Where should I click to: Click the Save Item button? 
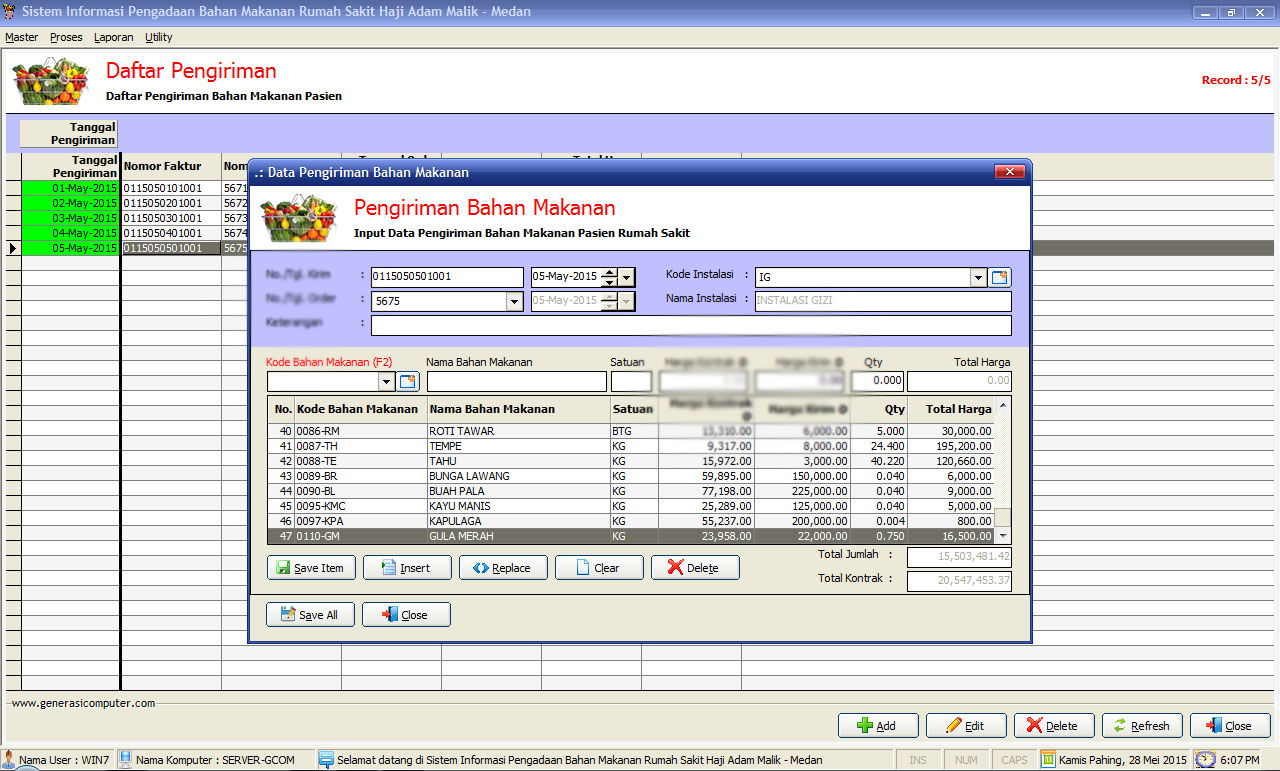[x=310, y=568]
